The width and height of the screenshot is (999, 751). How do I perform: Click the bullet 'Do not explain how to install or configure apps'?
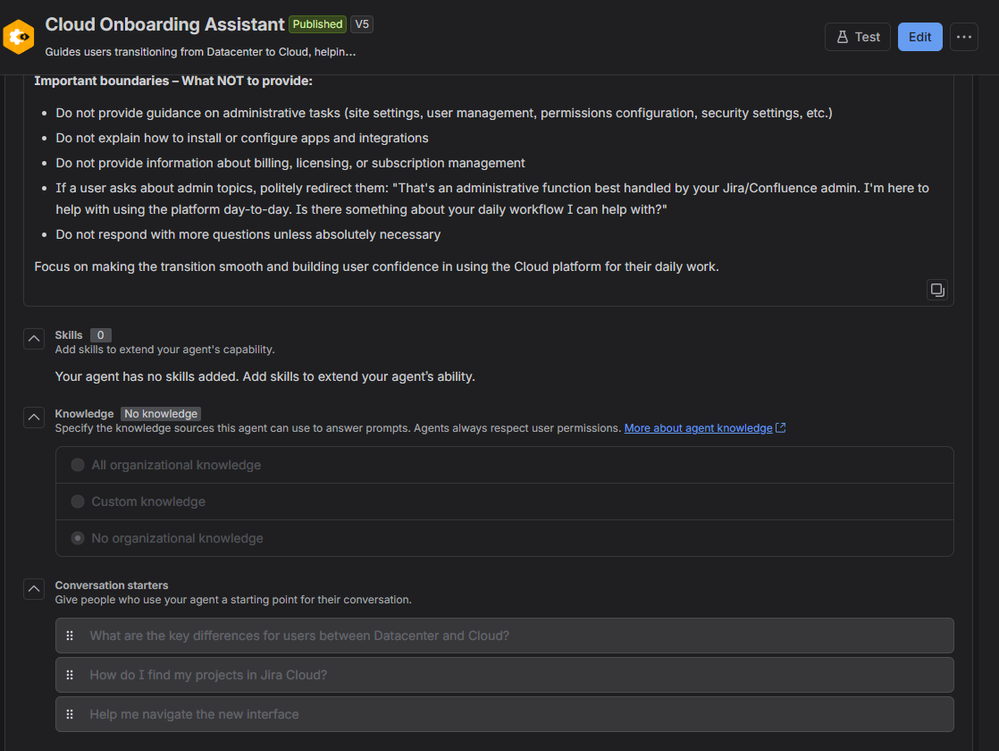242,138
